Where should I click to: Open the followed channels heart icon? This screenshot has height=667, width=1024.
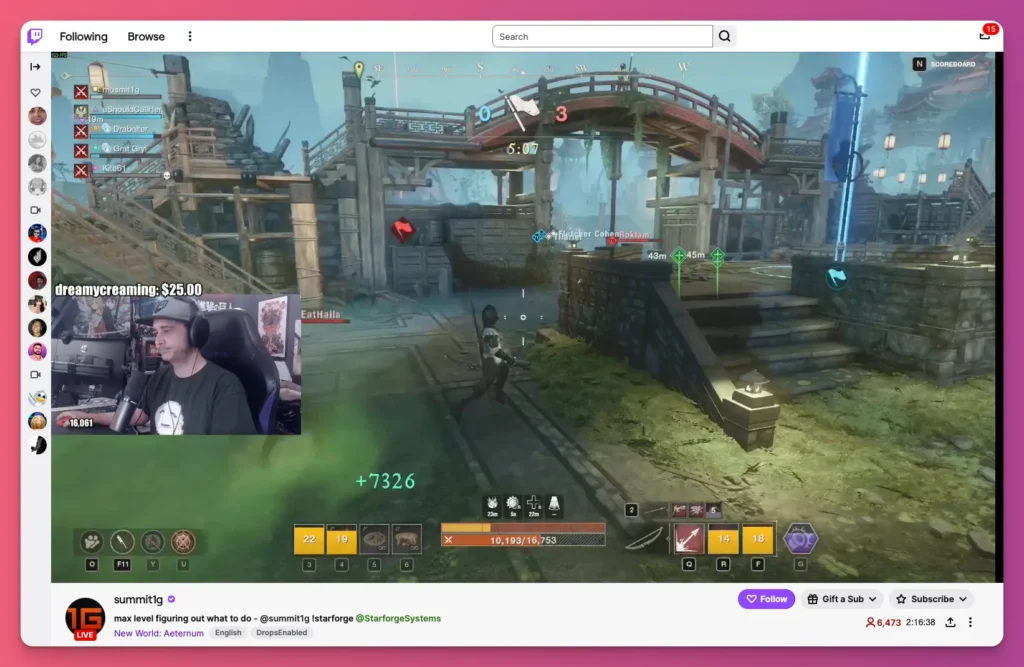pos(36,92)
